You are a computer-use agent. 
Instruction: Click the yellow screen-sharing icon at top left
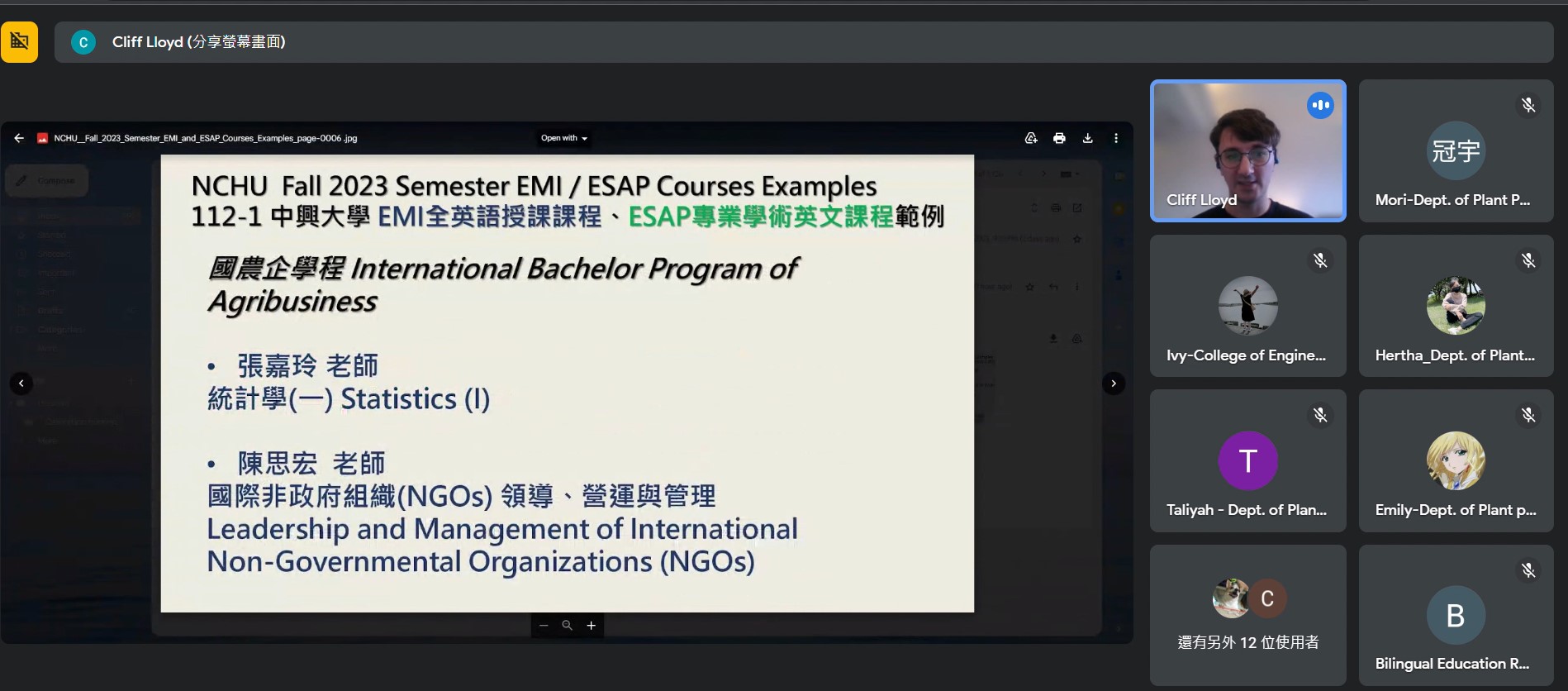[x=19, y=41]
